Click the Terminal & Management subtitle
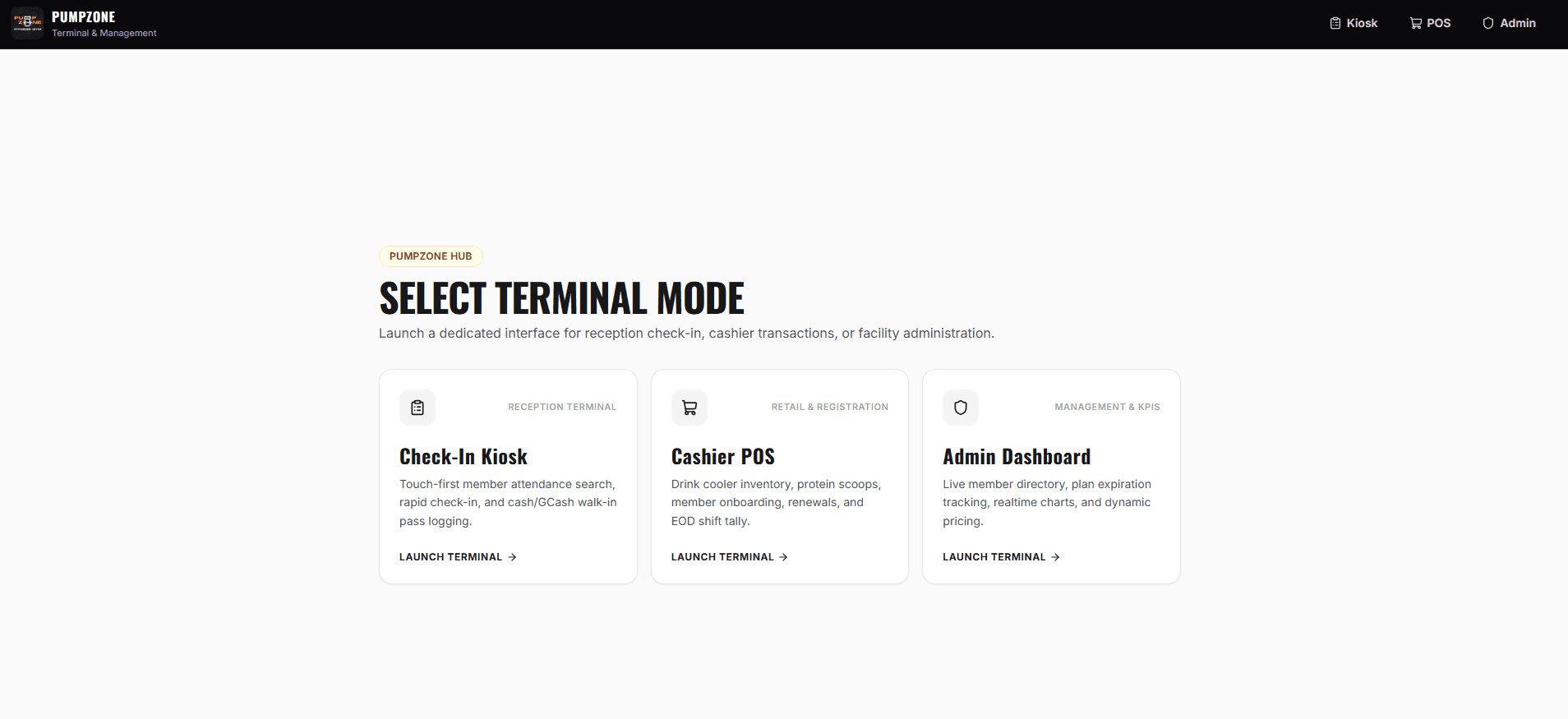 click(104, 34)
